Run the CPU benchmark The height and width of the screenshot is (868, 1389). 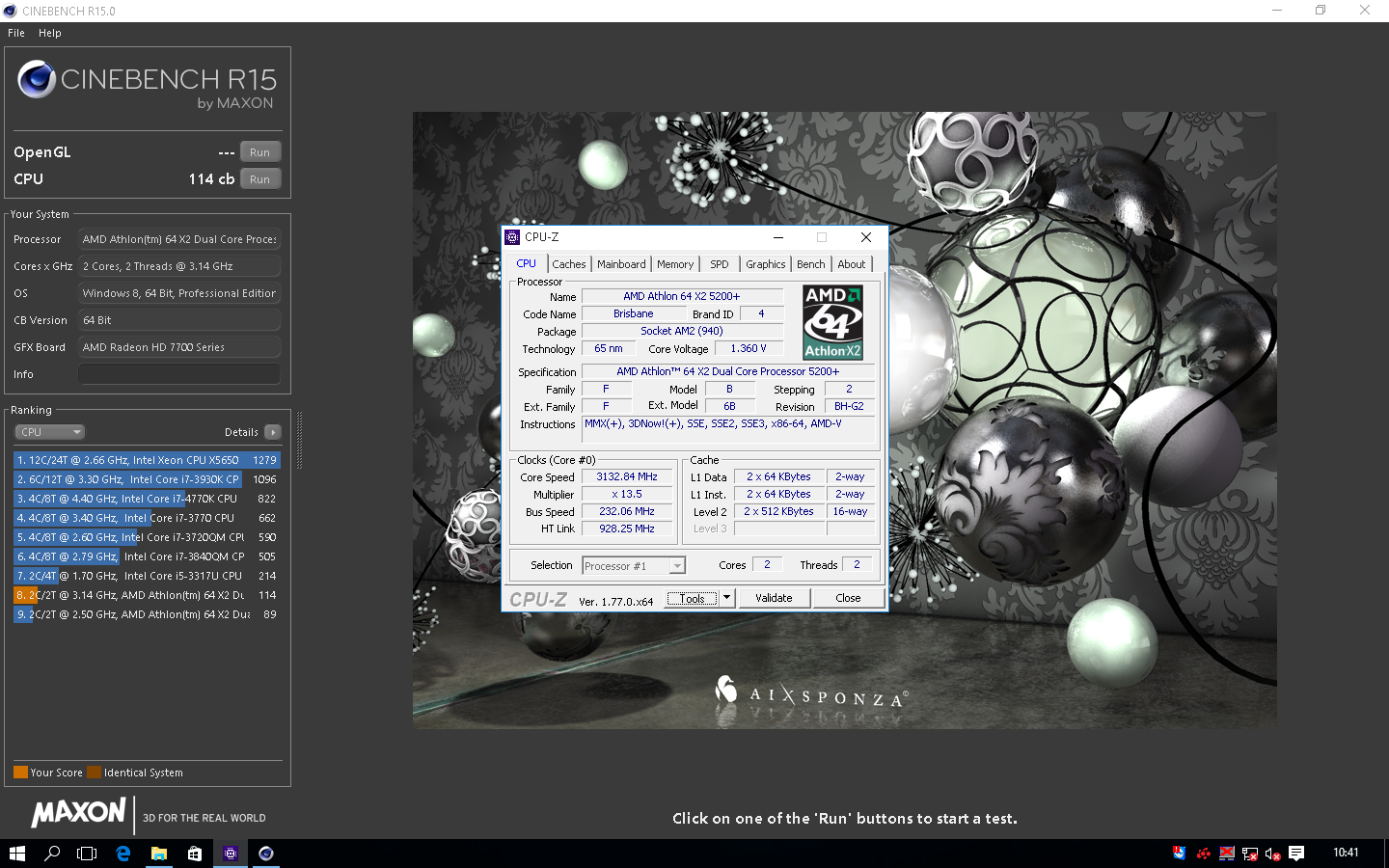point(260,179)
